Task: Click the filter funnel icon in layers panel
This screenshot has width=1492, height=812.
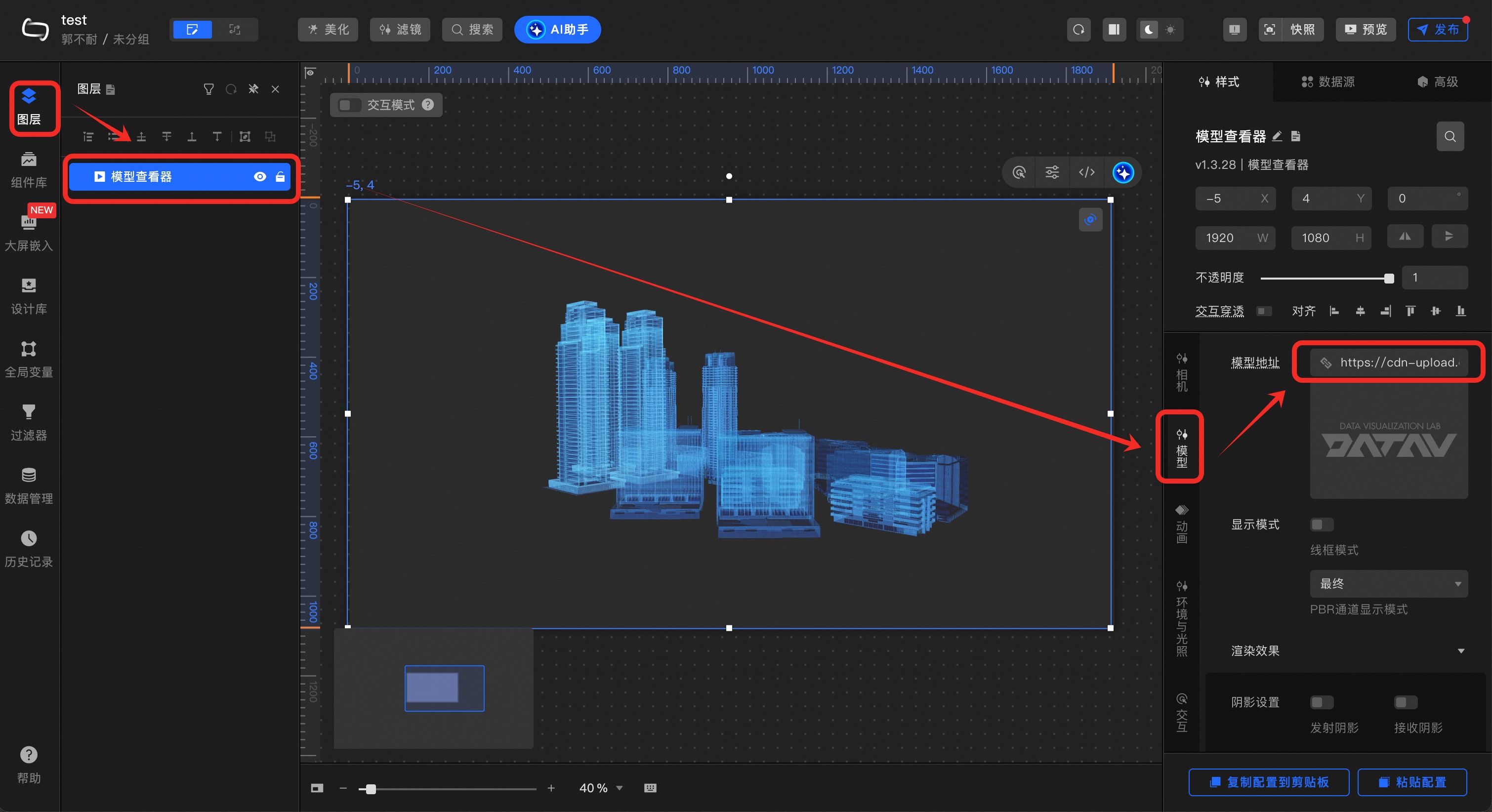Action: point(208,89)
